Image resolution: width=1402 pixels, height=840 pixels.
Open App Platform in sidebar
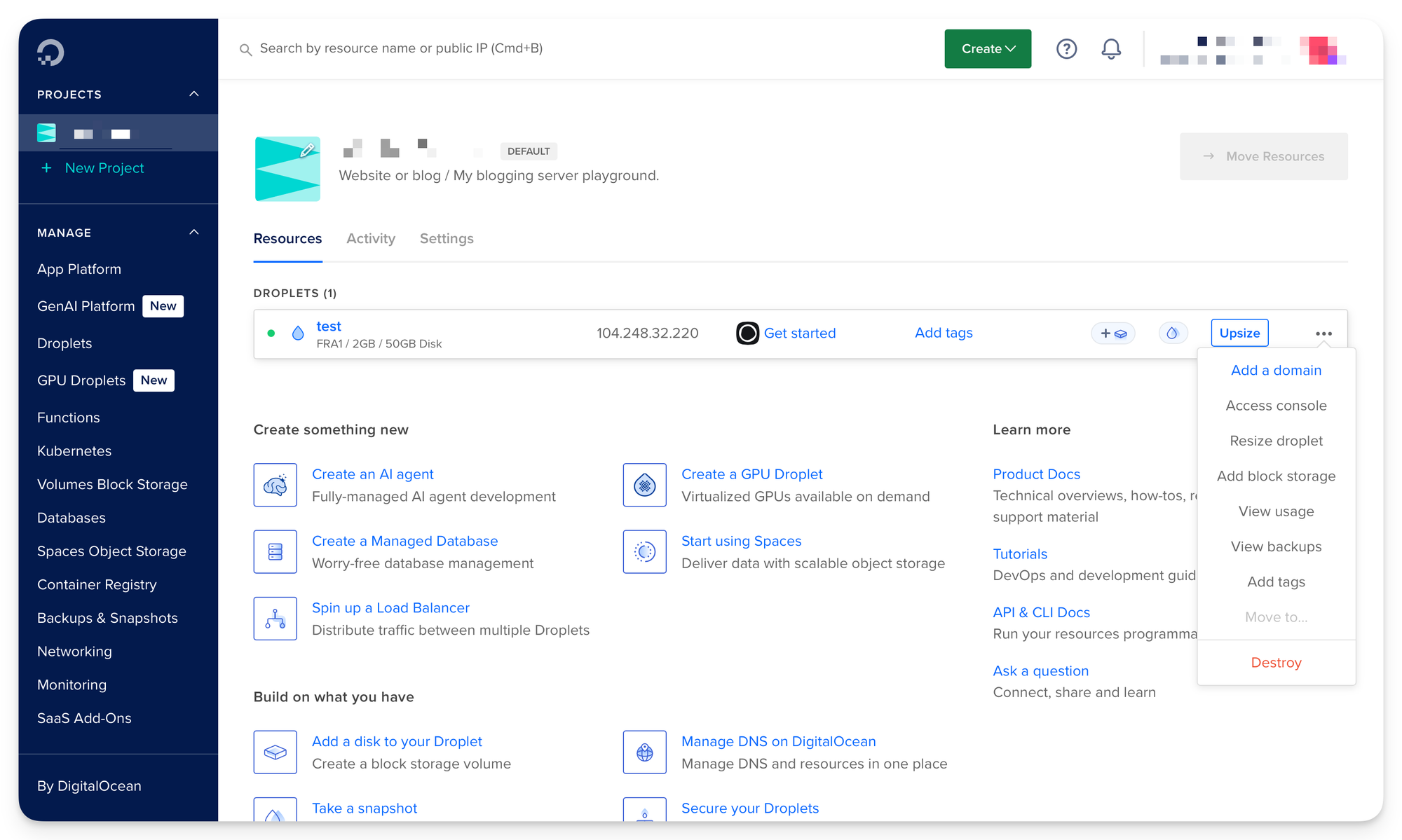pos(79,269)
